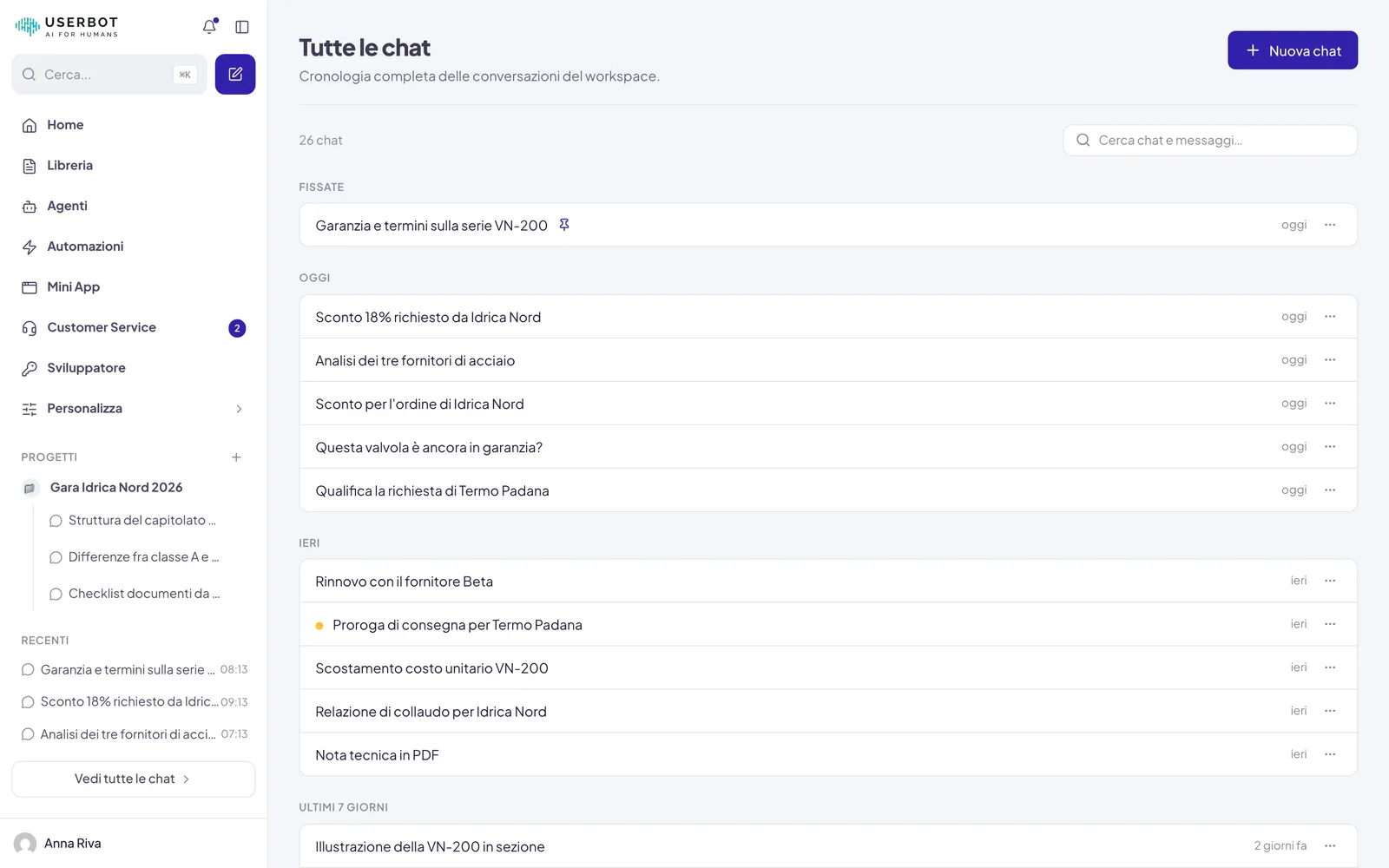Open the Gara Idrica Nord 2026 project
Viewport: 1389px width, 868px height.
pyautogui.click(x=134, y=488)
